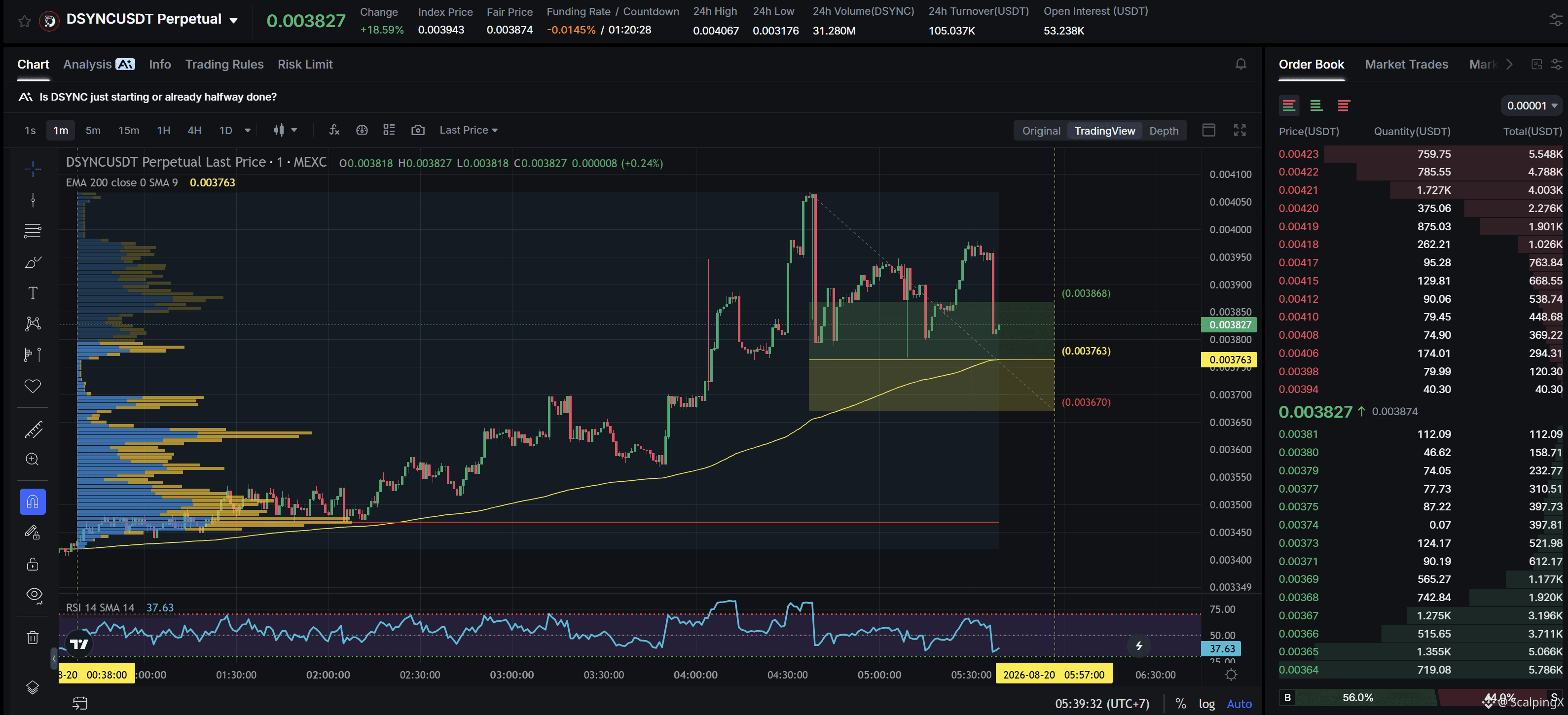Toggle Auto scale on price axis
Viewport: 1568px width, 715px height.
[1239, 704]
